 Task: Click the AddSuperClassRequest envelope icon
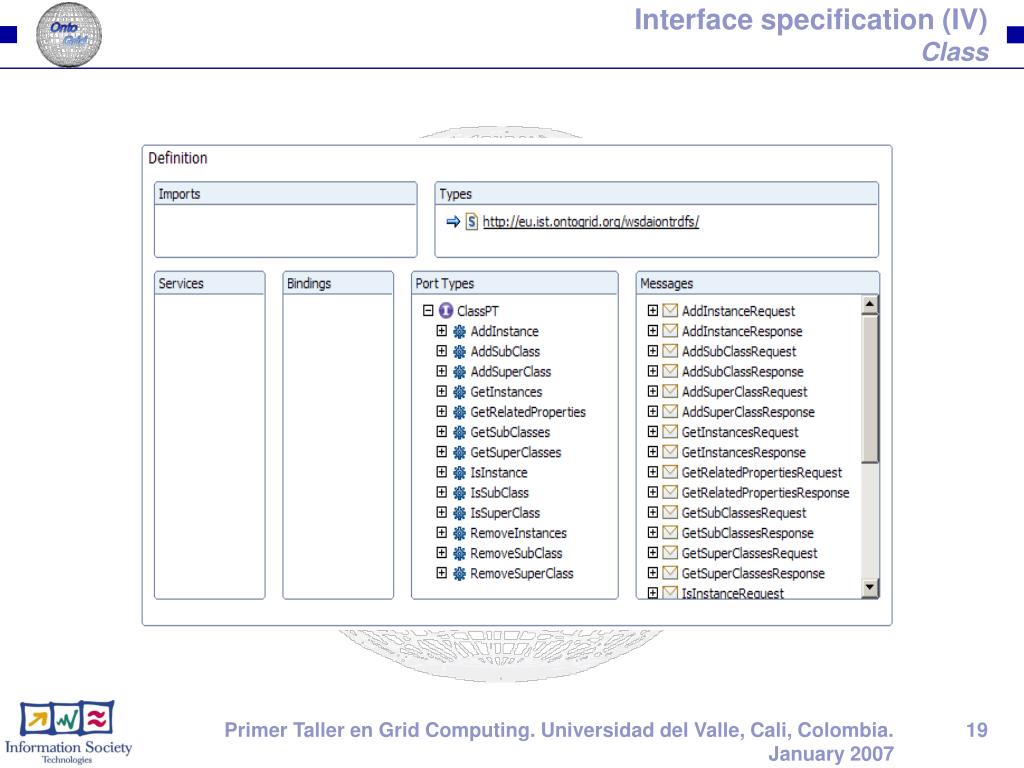670,392
